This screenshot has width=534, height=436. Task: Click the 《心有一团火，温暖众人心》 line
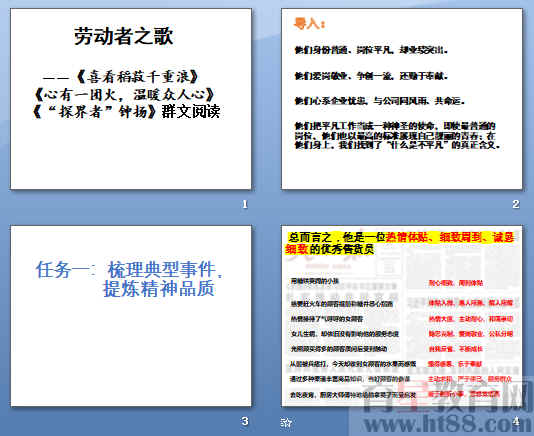click(125, 94)
